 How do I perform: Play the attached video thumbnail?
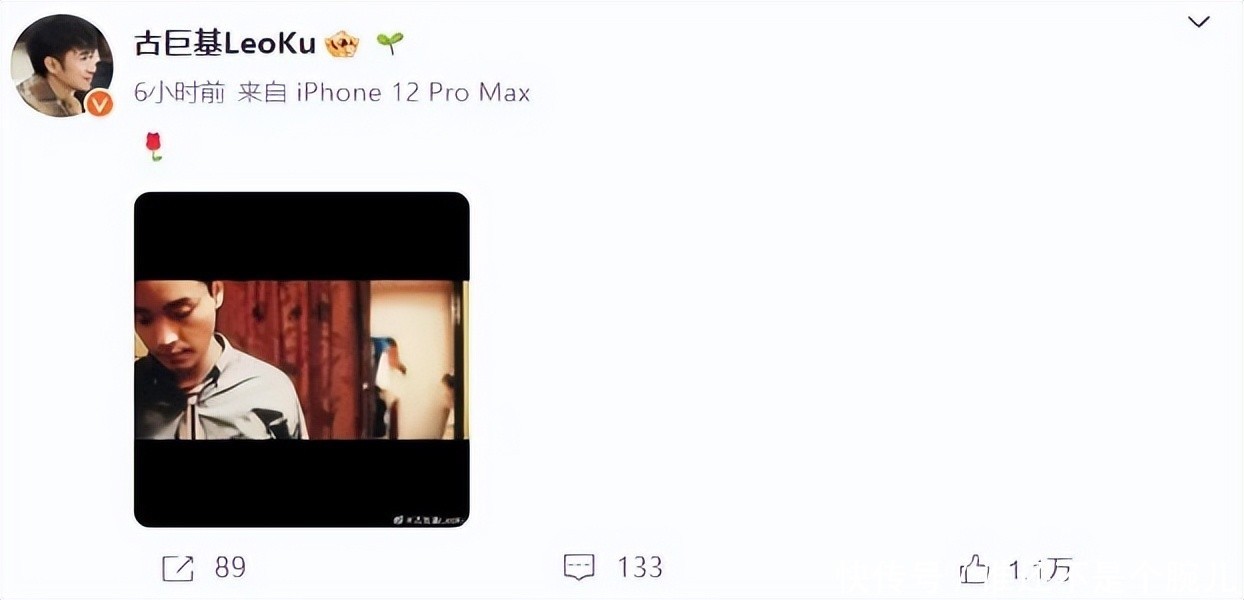pos(302,360)
